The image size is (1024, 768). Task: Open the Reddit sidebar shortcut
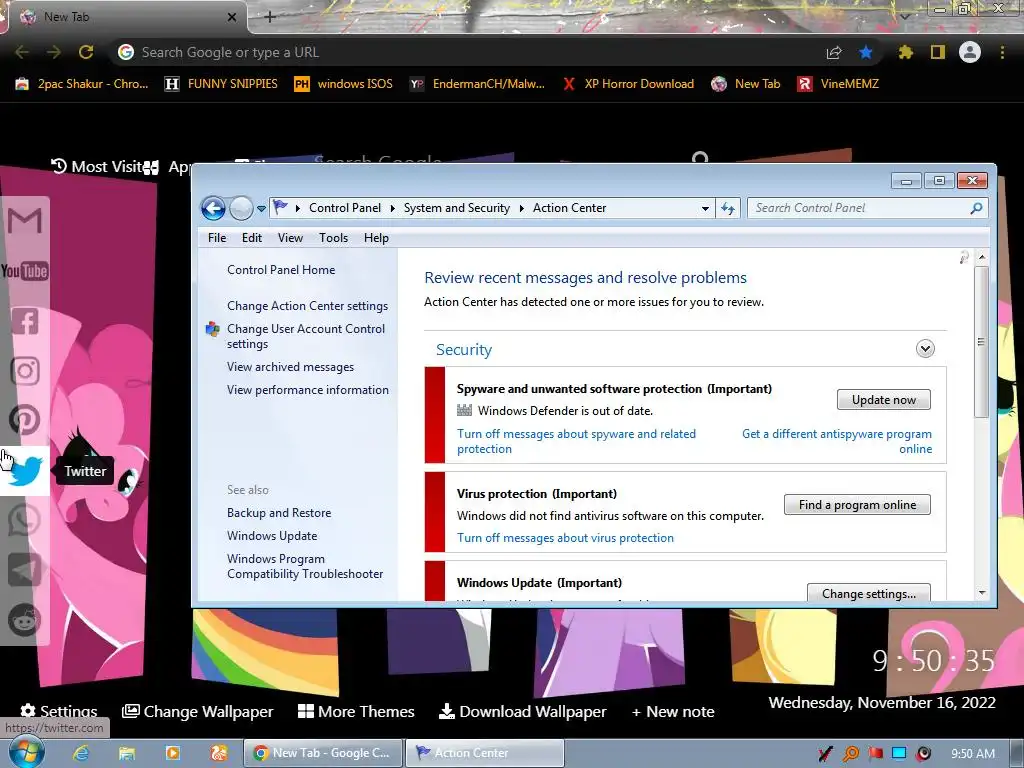pyautogui.click(x=25, y=620)
